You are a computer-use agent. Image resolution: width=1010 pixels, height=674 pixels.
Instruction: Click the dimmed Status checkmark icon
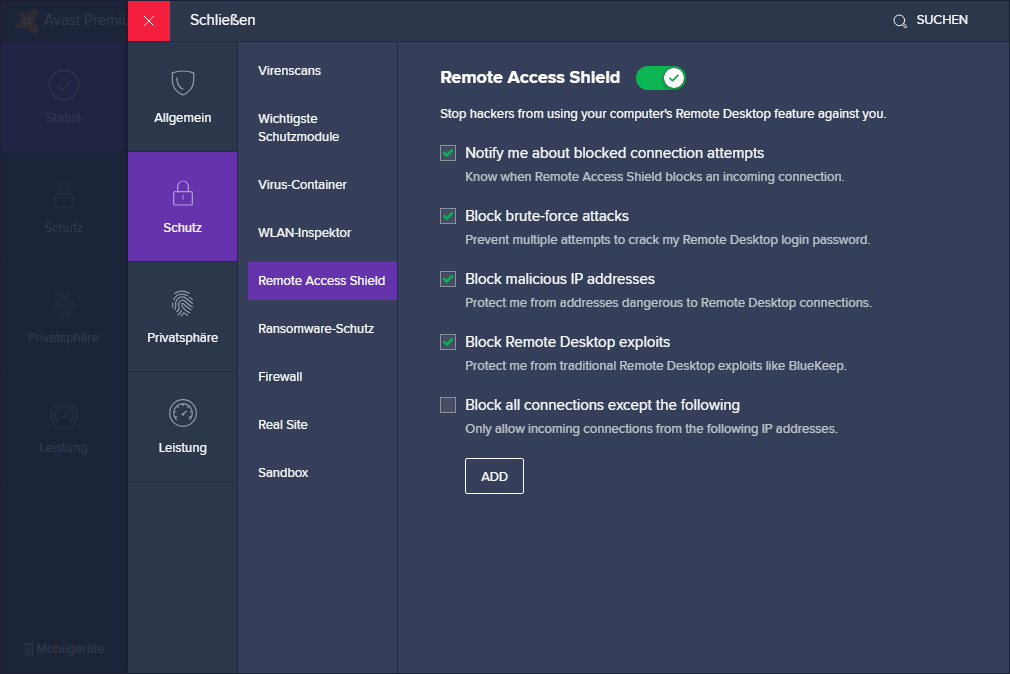[64, 85]
